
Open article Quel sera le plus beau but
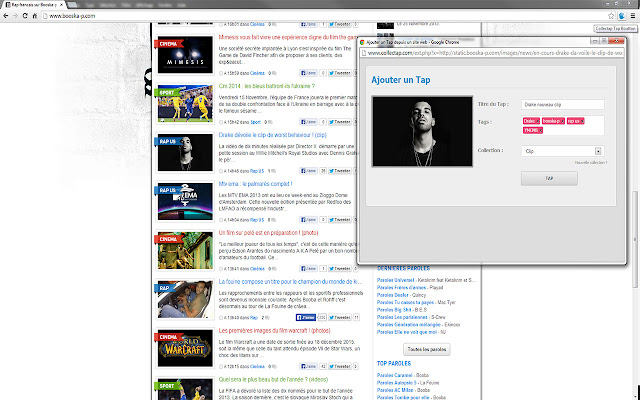tap(273, 380)
